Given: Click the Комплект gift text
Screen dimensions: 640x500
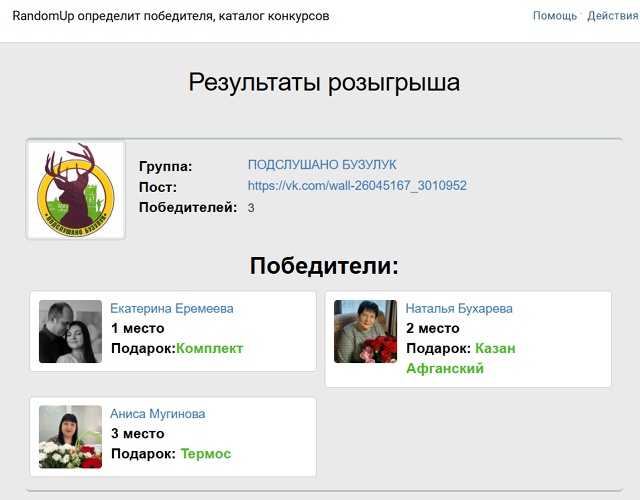Looking at the screenshot, I should click(x=210, y=349).
